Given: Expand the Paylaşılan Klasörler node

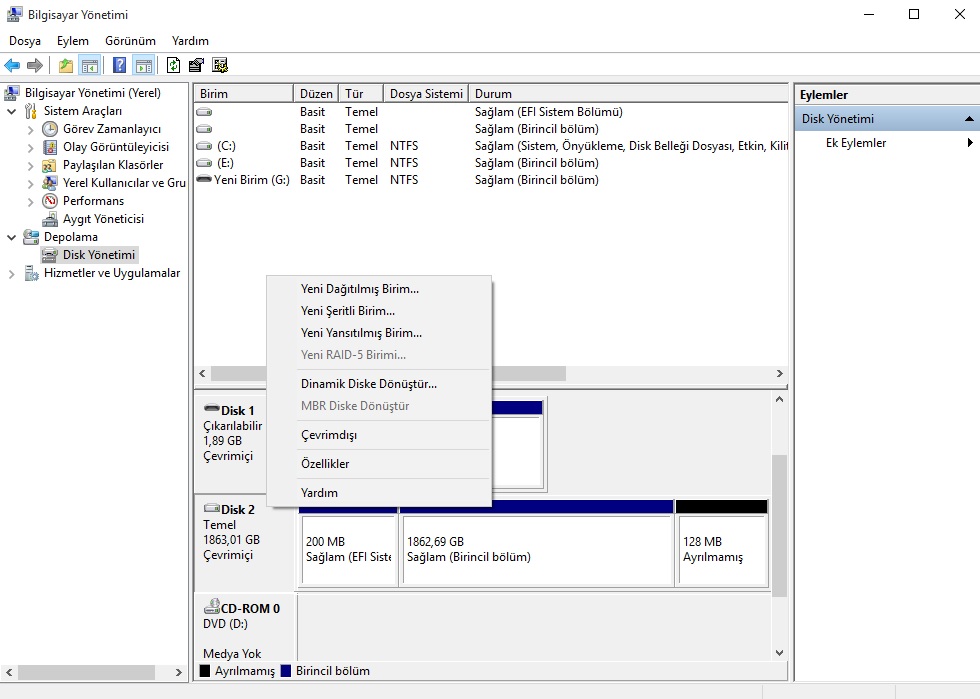Looking at the screenshot, I should [x=31, y=166].
